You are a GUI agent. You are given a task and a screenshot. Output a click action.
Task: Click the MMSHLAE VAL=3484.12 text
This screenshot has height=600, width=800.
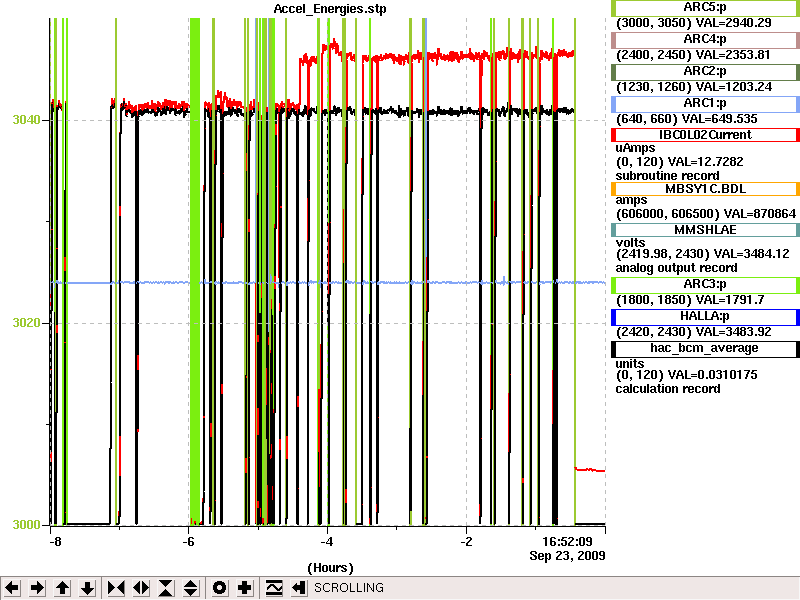tap(752, 254)
